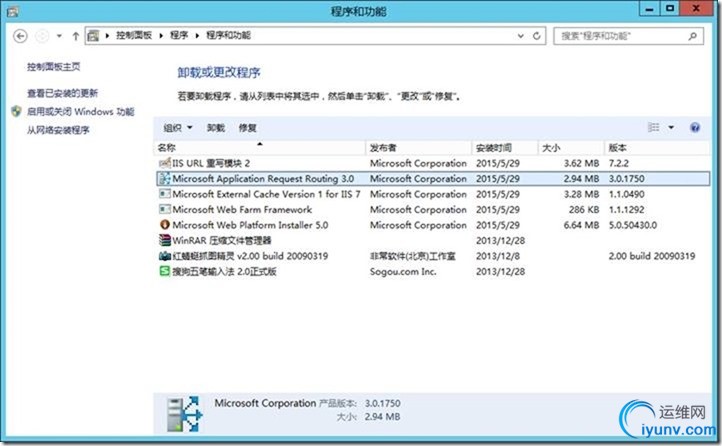Select 程序 breadcrumb in address bar

[179, 35]
